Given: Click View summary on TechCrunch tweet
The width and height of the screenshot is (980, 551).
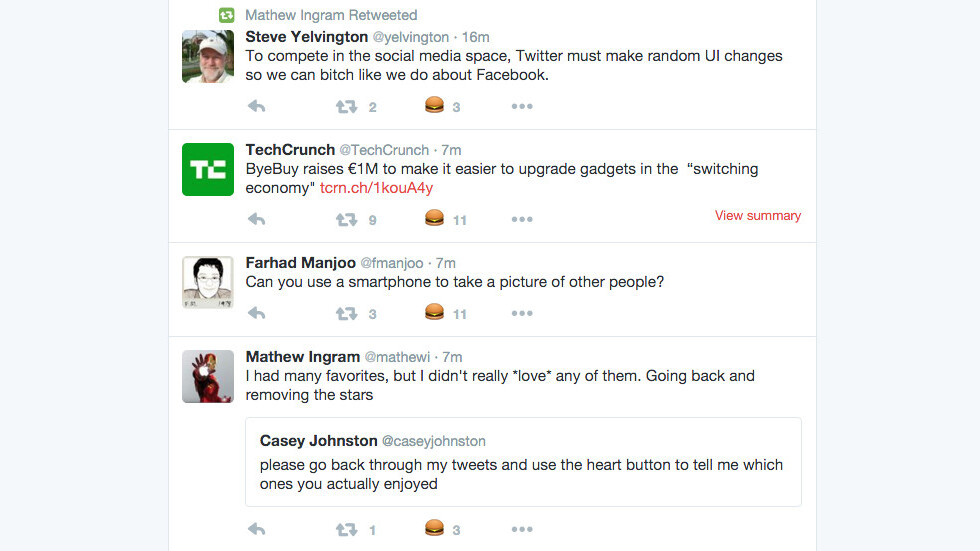Looking at the screenshot, I should pos(757,215).
